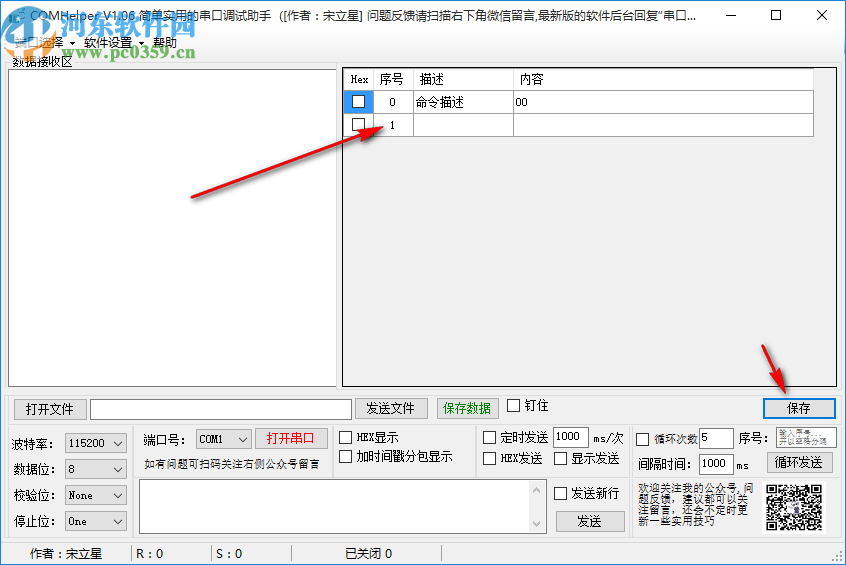The height and width of the screenshot is (565, 846).
Task: Check the Hex box for row 0
Action: (358, 101)
